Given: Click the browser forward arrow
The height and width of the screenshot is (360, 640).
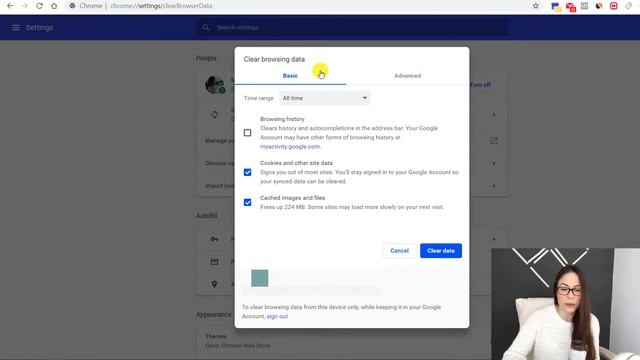Looking at the screenshot, I should 24,6.
